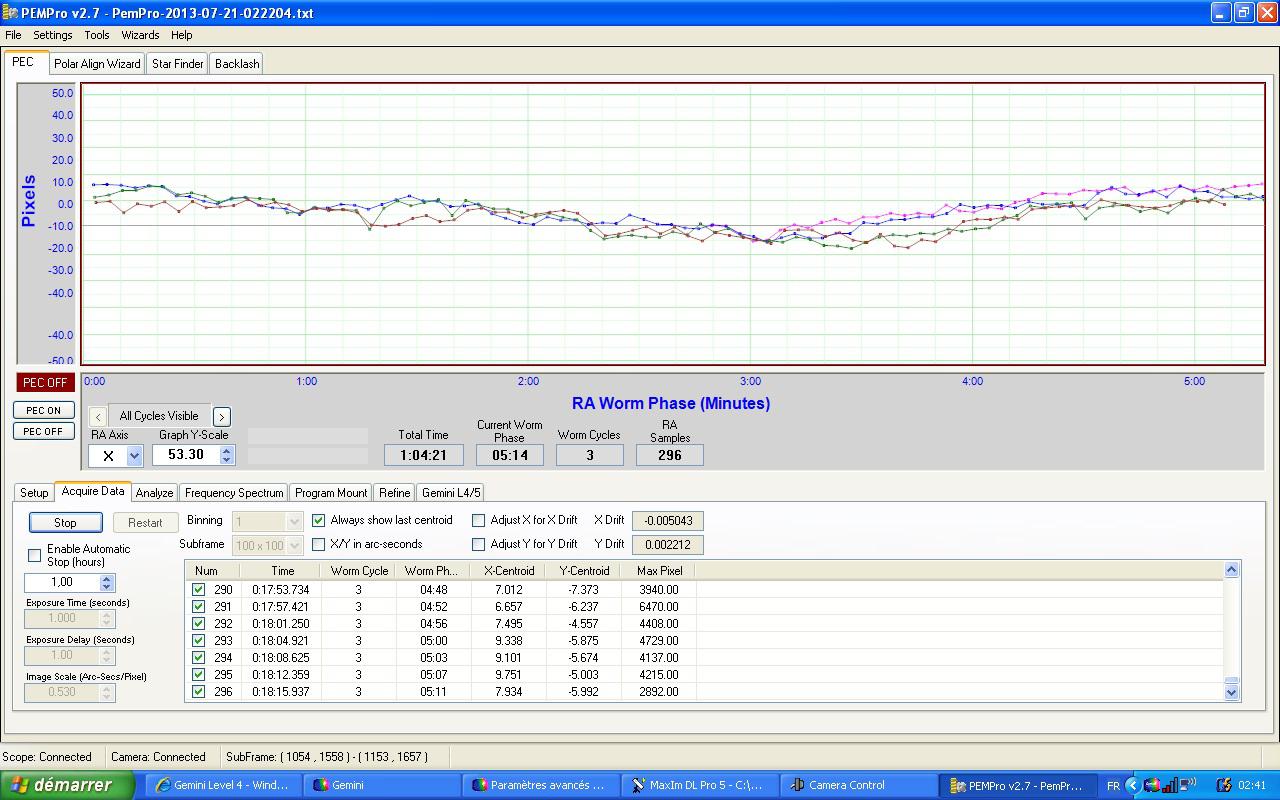This screenshot has width=1280, height=800.
Task: Click the previous cycle arrow button
Action: coord(97,416)
